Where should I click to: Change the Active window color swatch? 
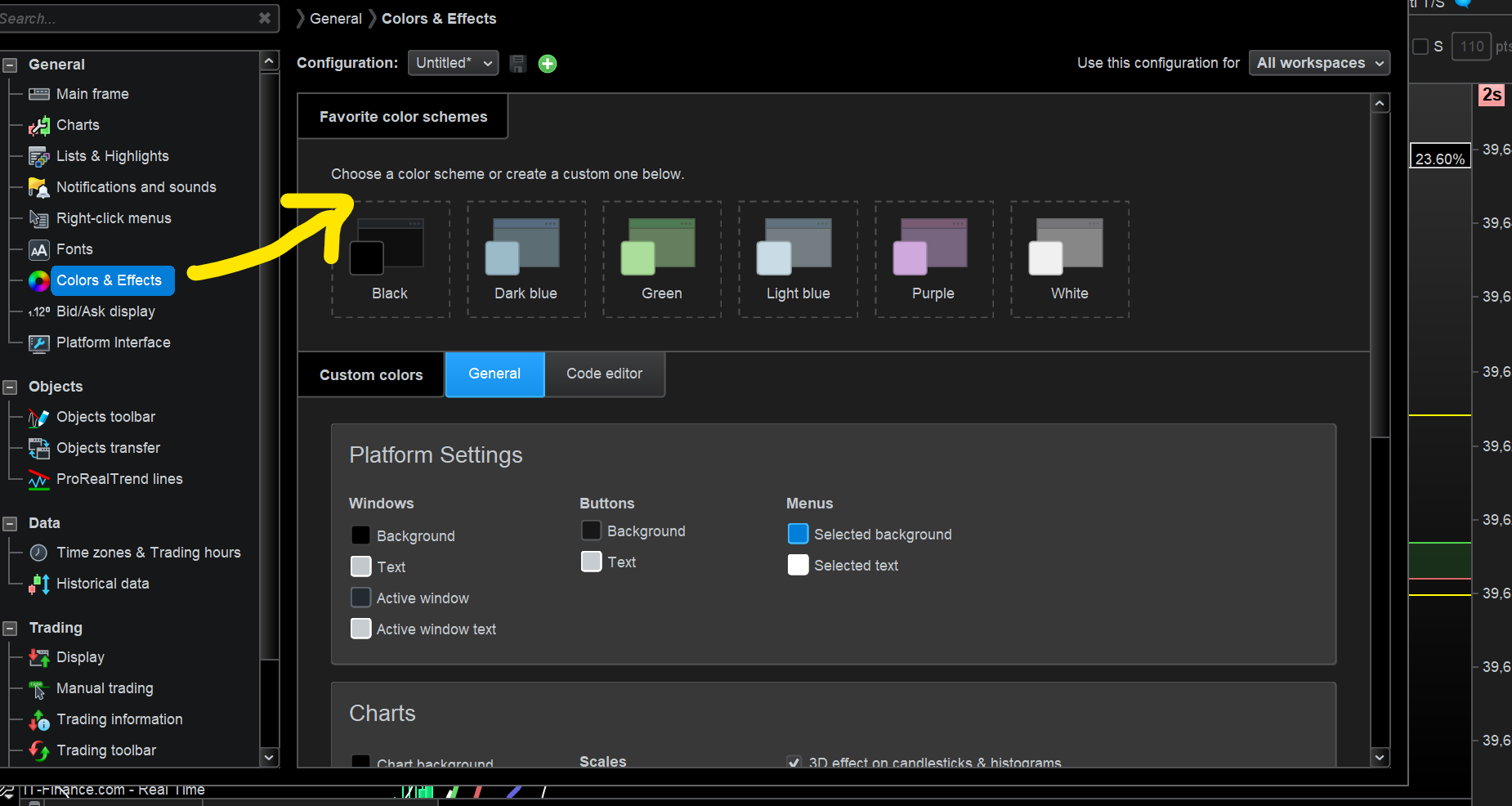tap(360, 598)
